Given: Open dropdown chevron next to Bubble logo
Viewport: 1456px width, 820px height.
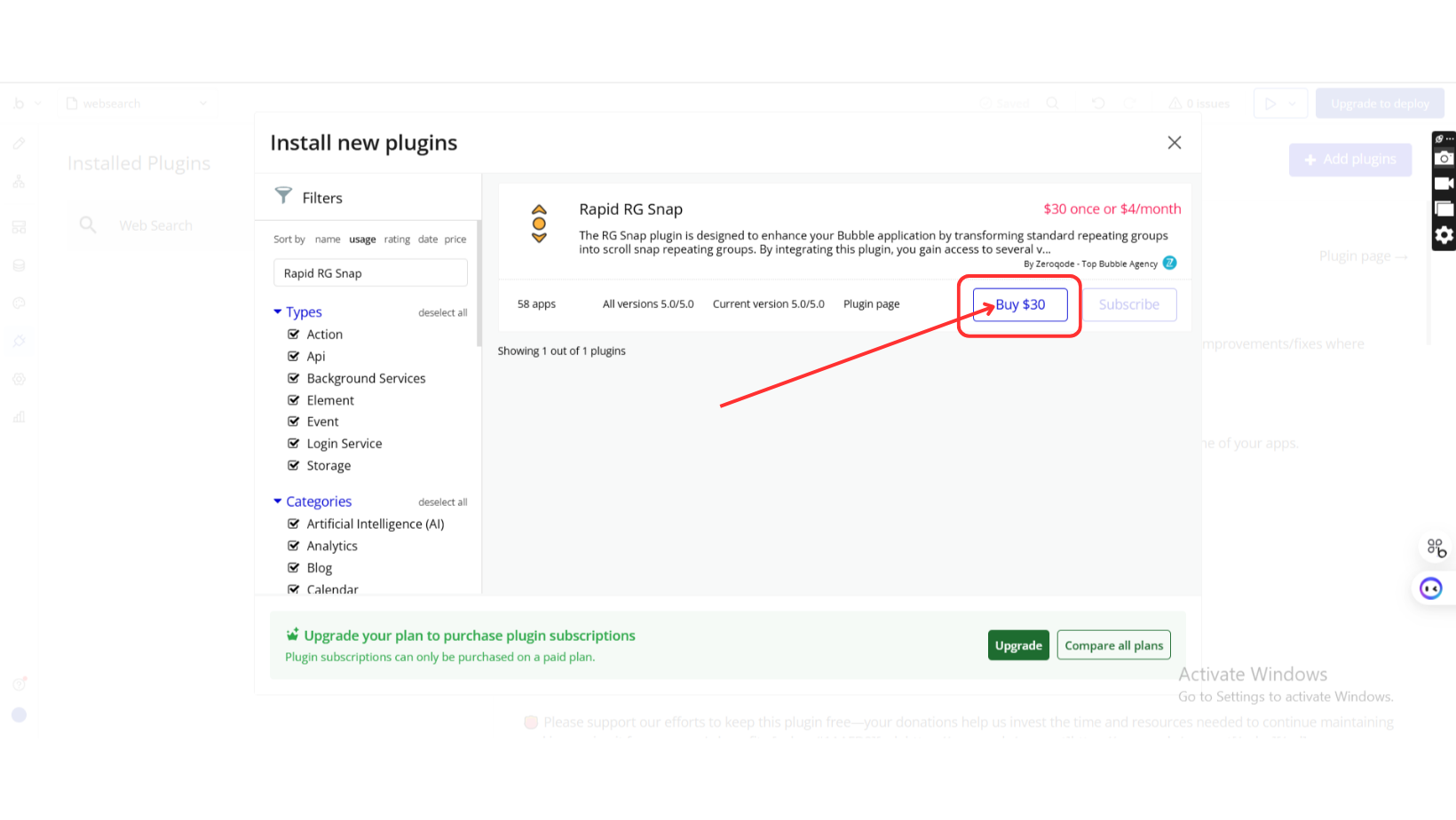Looking at the screenshot, I should pos(38,104).
